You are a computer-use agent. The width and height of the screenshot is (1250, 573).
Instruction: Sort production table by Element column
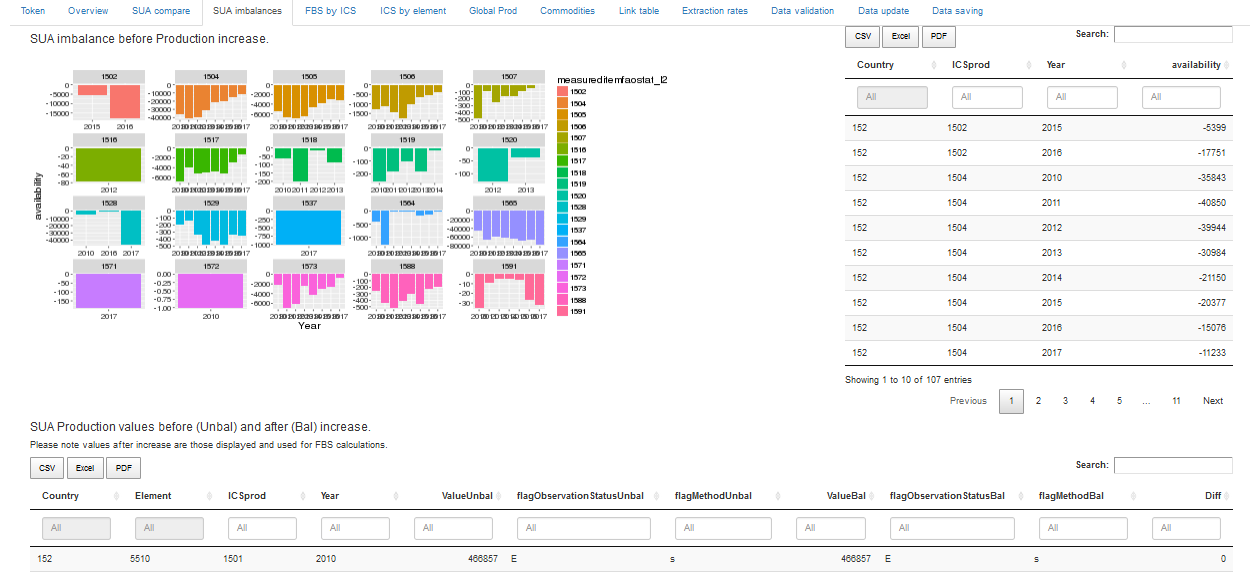point(153,496)
